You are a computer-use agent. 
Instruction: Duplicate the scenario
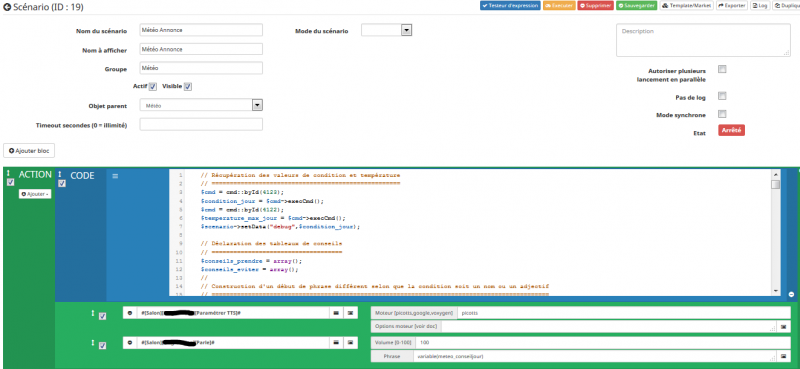pos(786,6)
